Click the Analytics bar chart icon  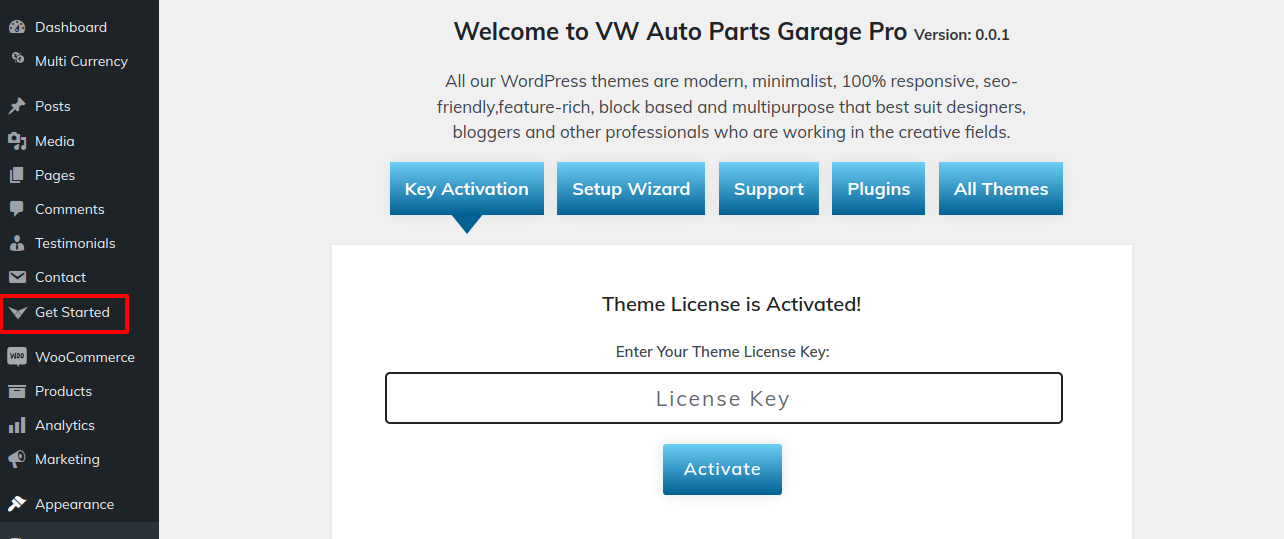[17, 425]
